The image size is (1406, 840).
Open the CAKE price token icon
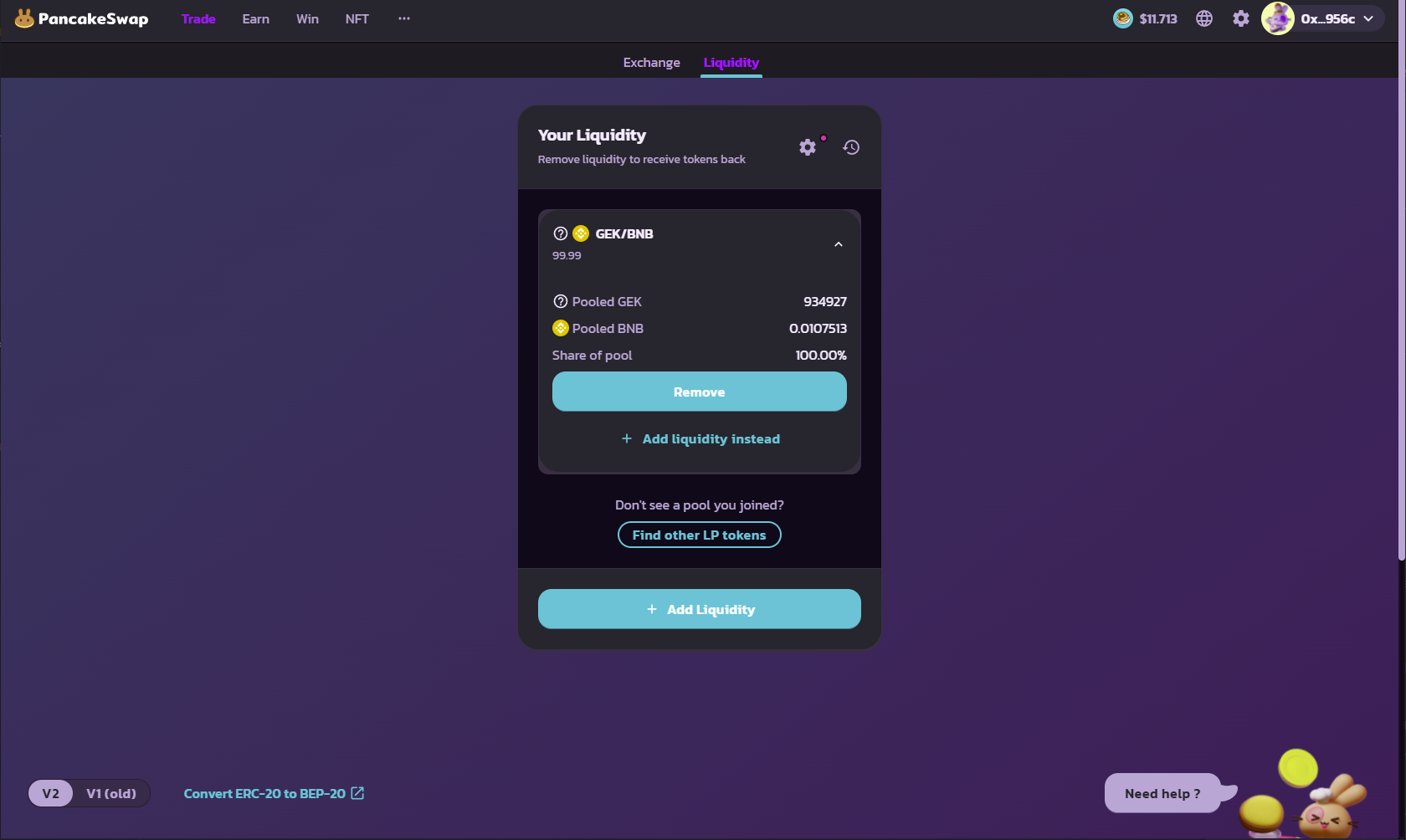tap(1122, 18)
